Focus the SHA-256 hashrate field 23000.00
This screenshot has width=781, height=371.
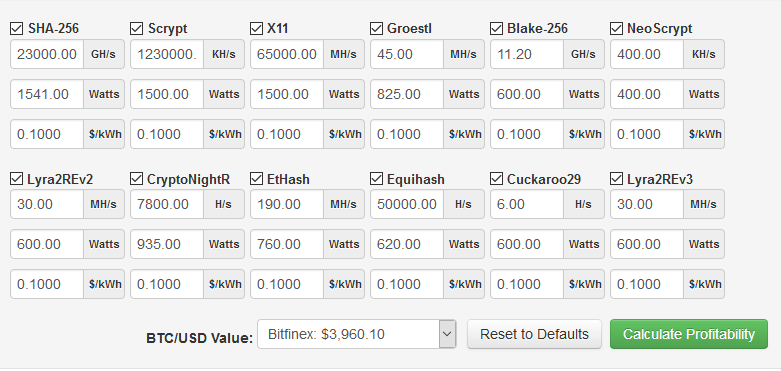(x=47, y=54)
